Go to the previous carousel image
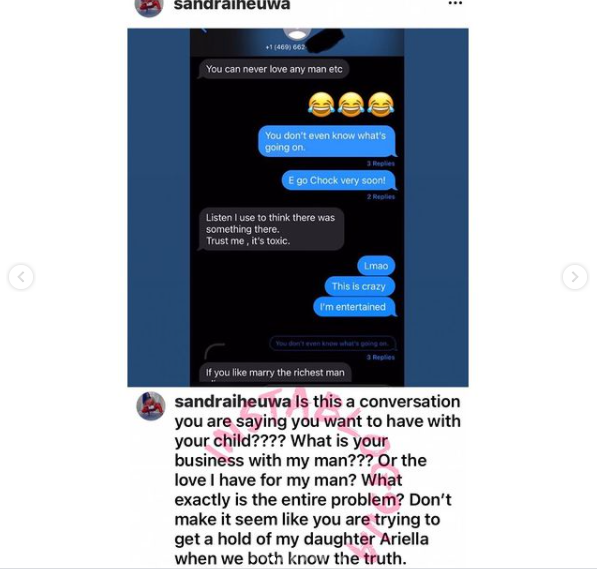597x571 pixels. (x=21, y=277)
